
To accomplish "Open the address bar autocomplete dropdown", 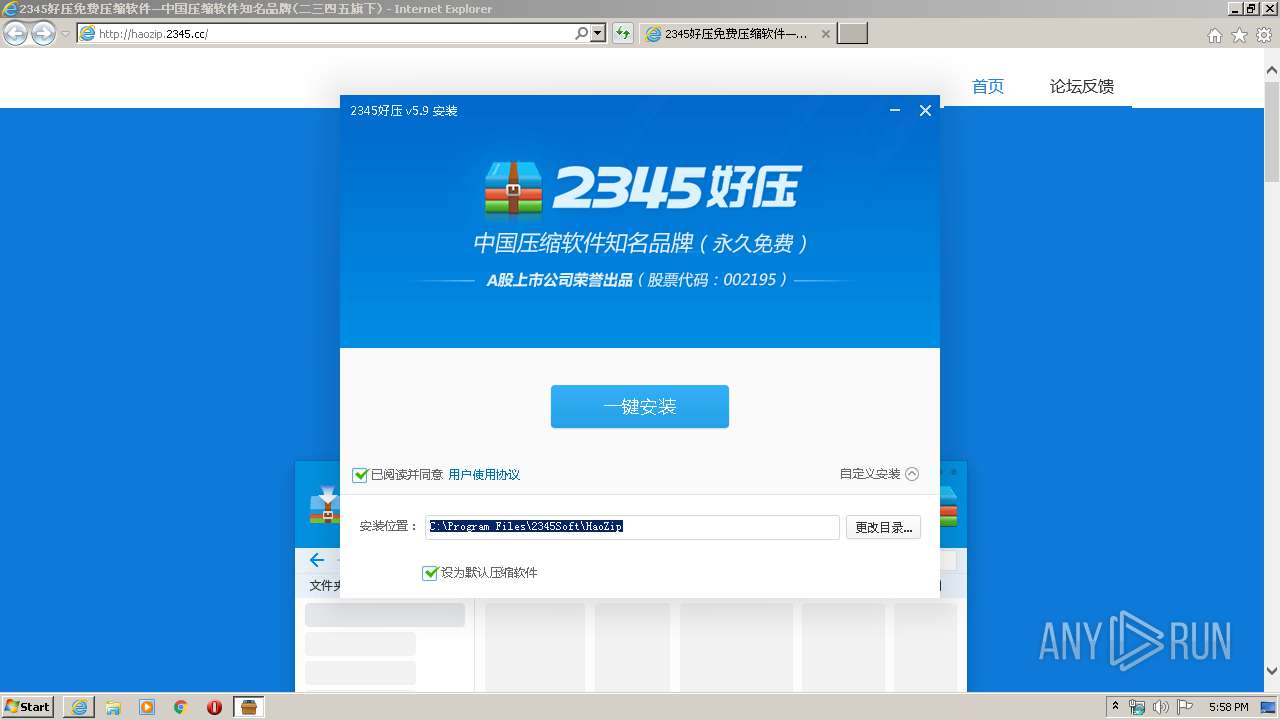I will (x=598, y=33).
